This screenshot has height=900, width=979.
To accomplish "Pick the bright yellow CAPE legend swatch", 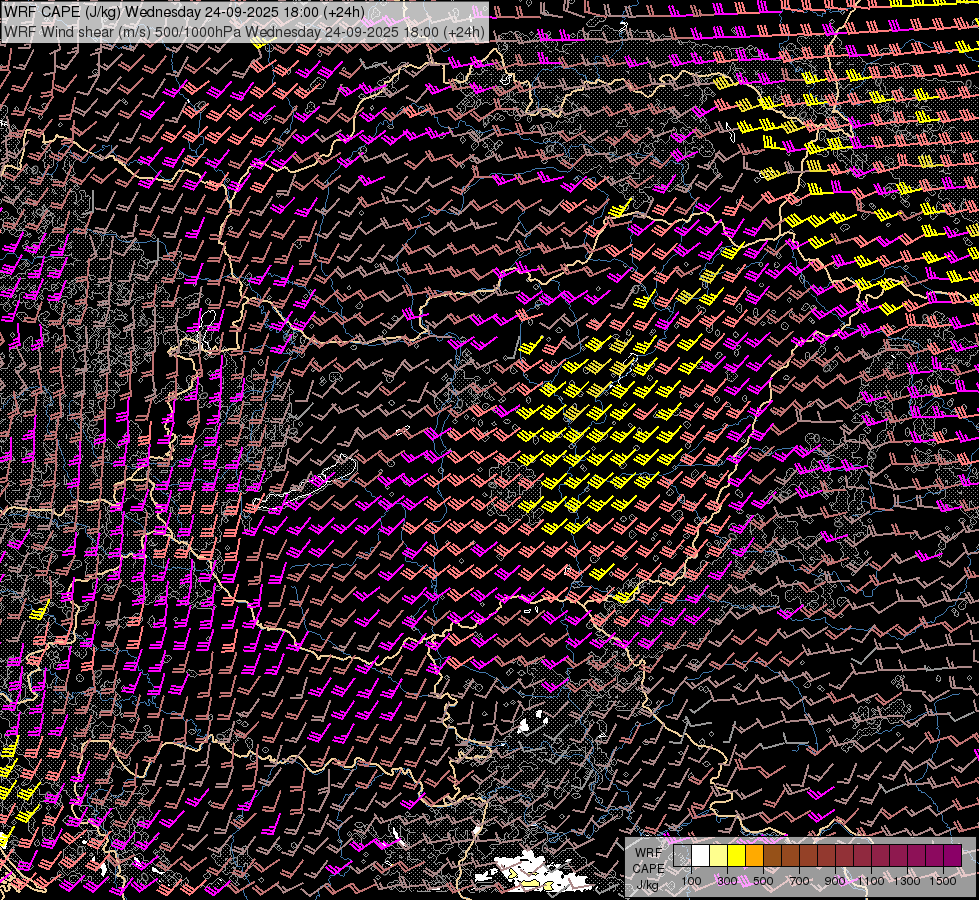I will (736, 856).
